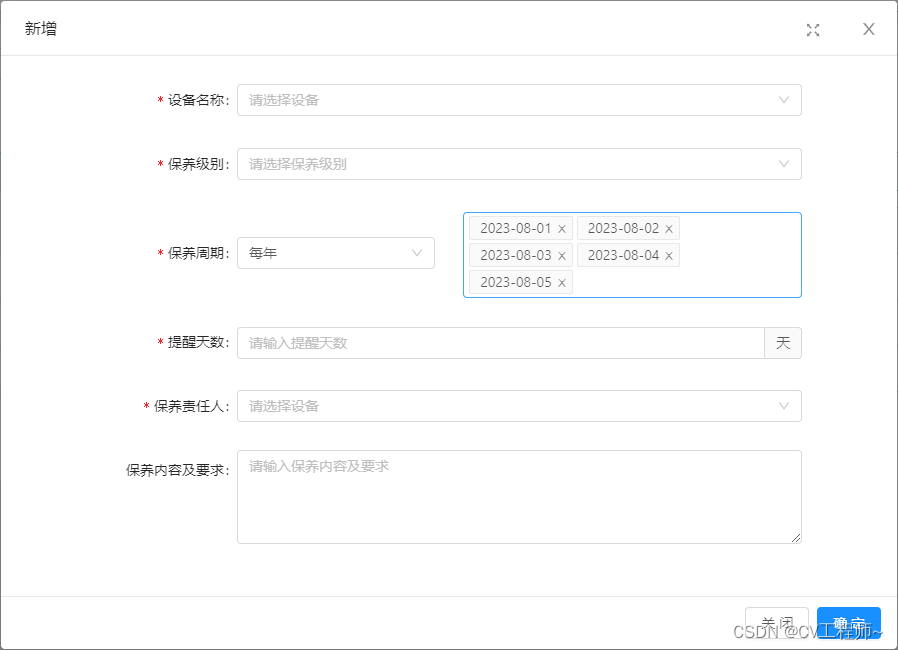Click the 2023-08-05 tag text
Viewport: 898px width, 650px height.
pos(515,282)
